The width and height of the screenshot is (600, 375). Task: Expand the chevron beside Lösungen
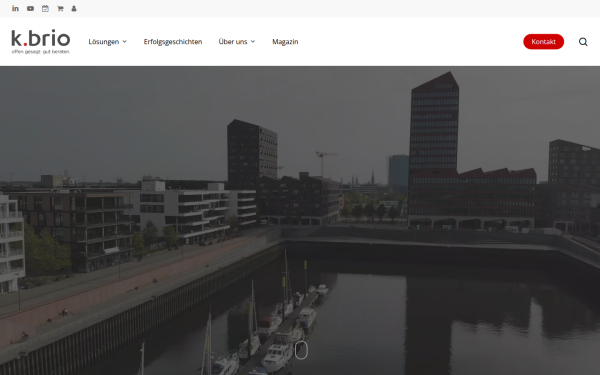124,42
